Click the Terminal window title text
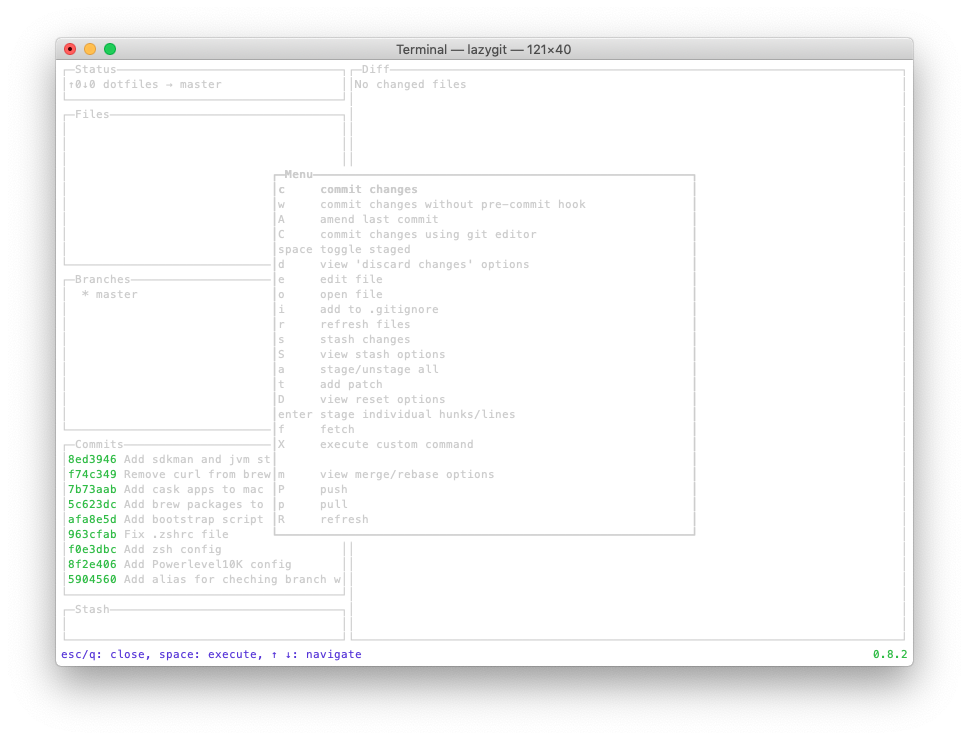969x740 pixels. click(x=483, y=49)
